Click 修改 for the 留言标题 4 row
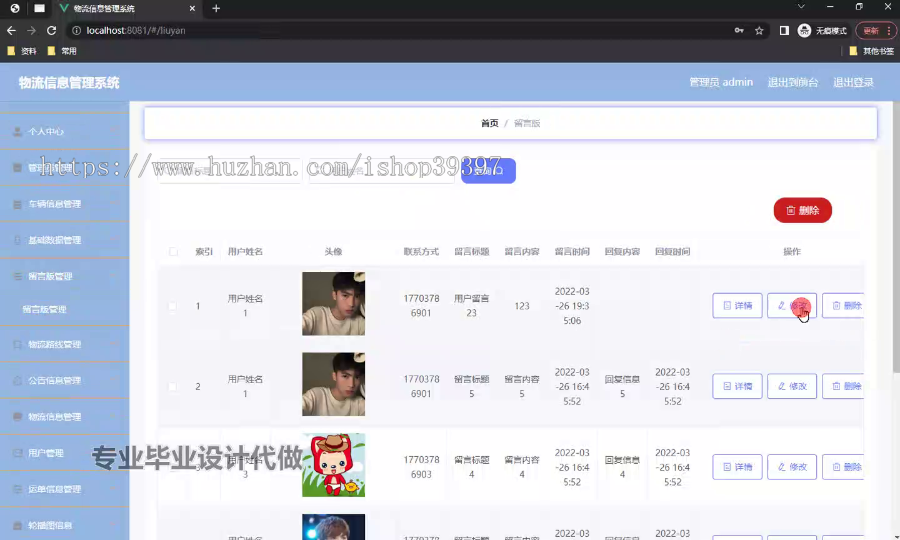 pyautogui.click(x=792, y=467)
